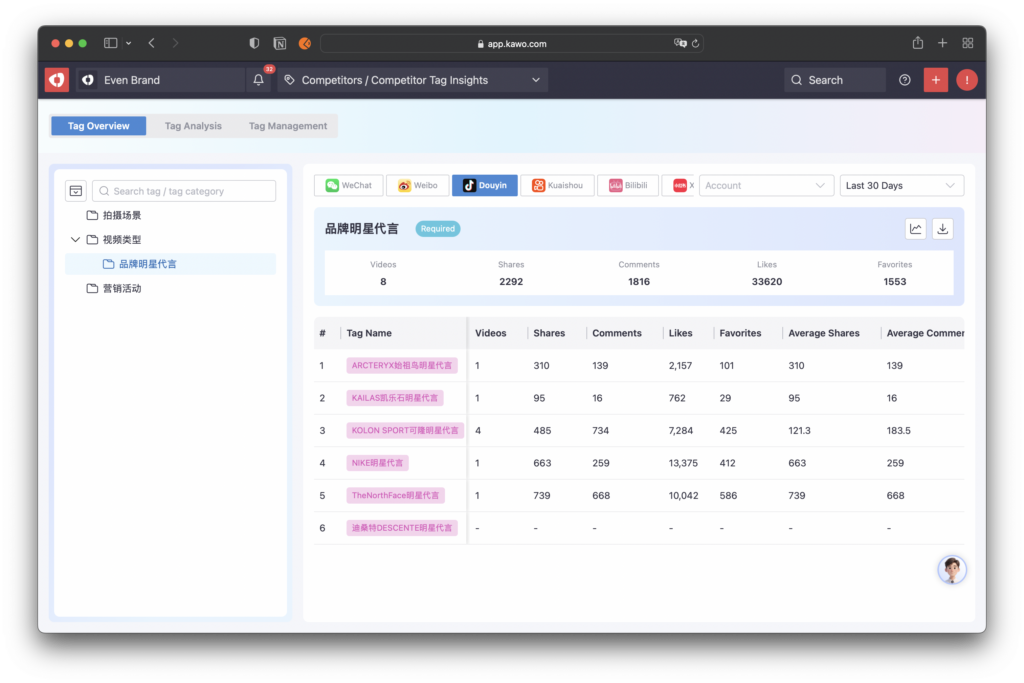This screenshot has height=683, width=1024.
Task: Open the Safari sidebar toggle
Action: click(111, 43)
